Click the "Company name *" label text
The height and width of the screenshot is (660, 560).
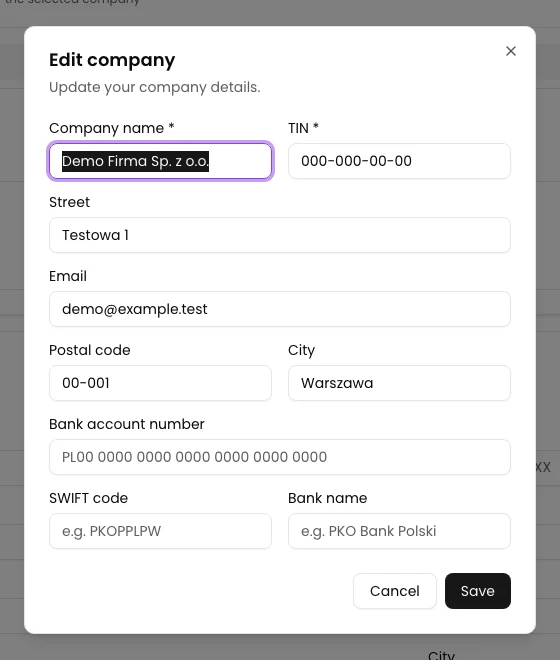point(112,128)
